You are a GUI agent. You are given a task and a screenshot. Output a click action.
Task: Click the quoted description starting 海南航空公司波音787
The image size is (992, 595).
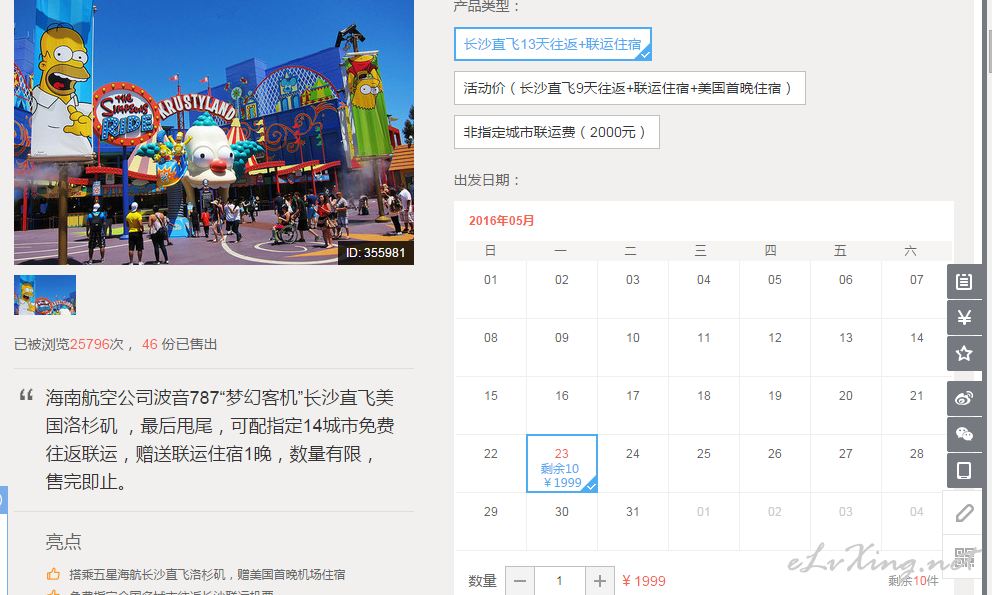click(x=220, y=439)
